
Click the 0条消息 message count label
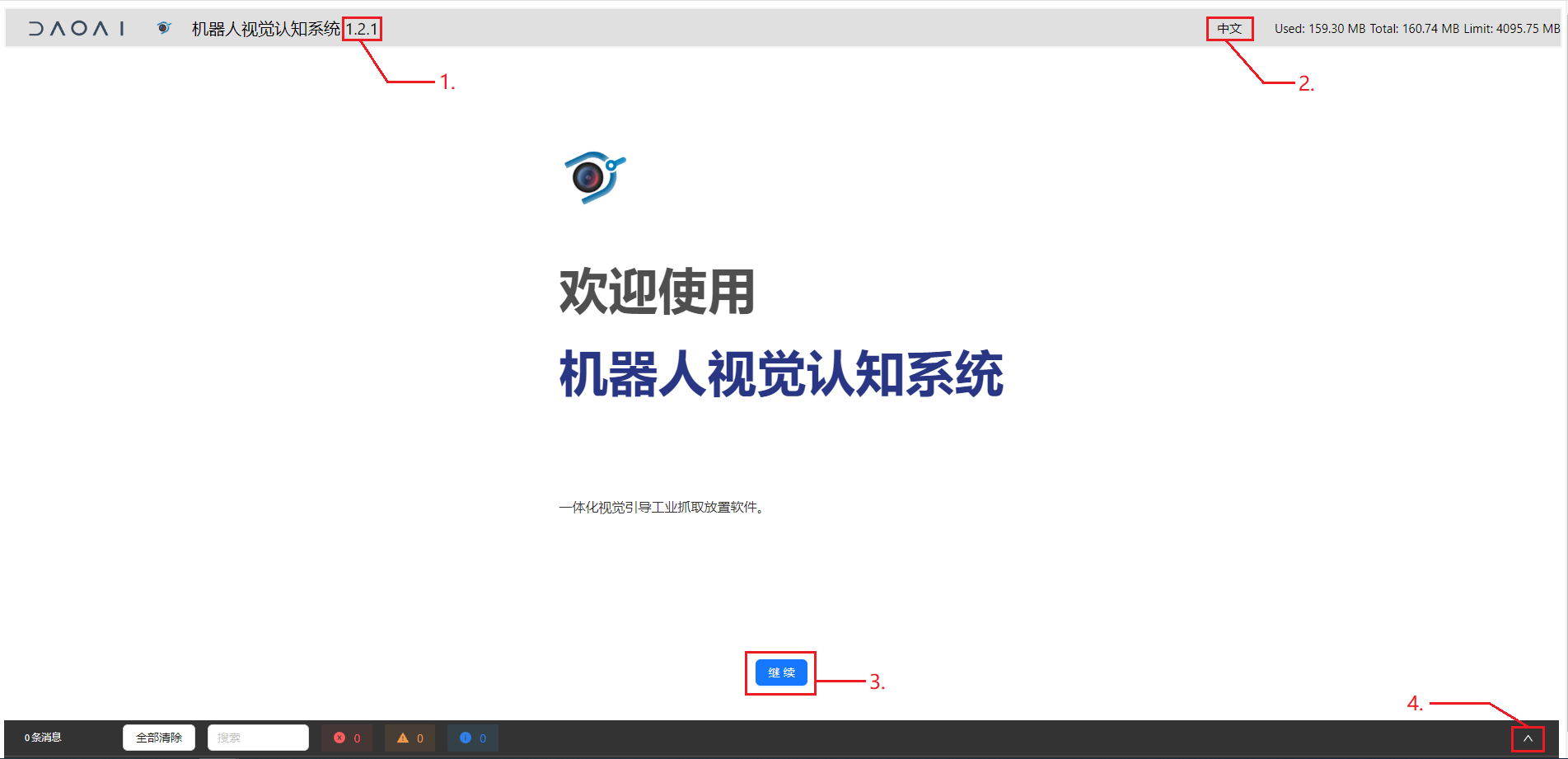(x=43, y=738)
